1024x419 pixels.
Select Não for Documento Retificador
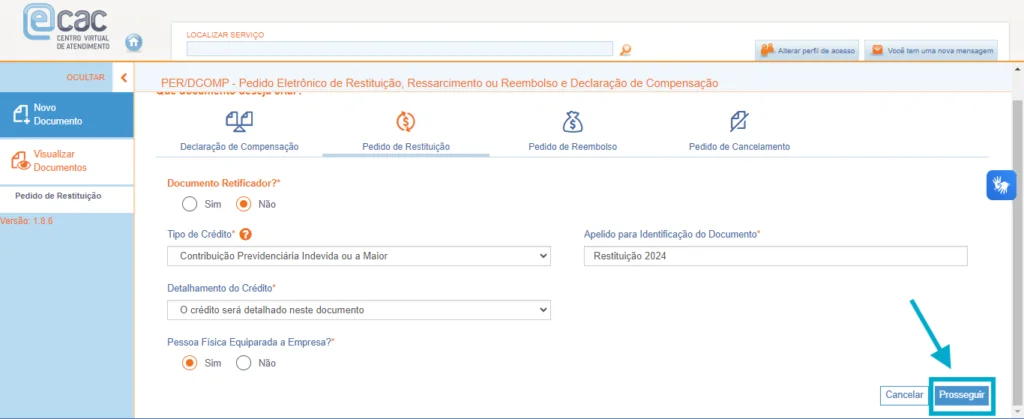tap(243, 204)
